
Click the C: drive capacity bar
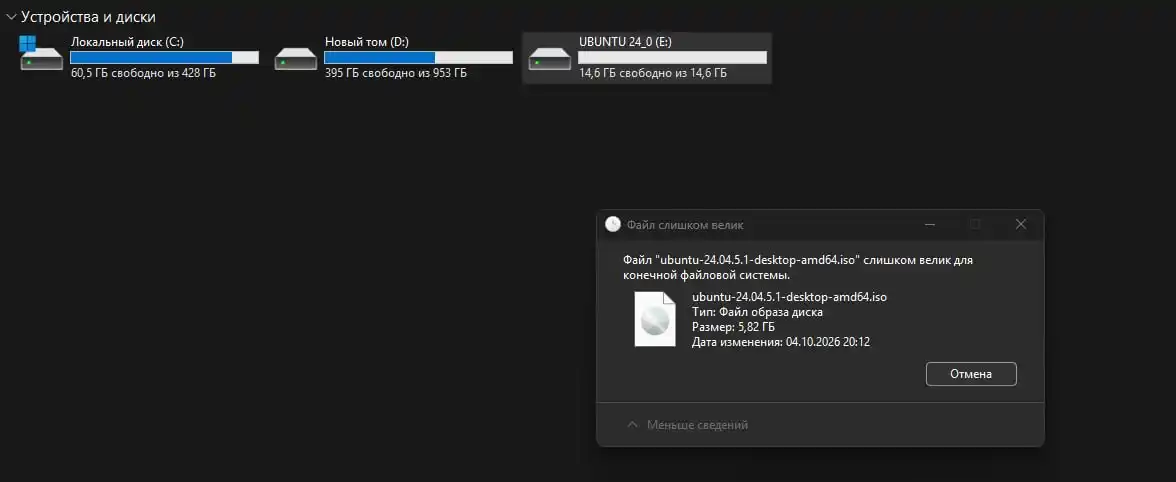[164, 58]
